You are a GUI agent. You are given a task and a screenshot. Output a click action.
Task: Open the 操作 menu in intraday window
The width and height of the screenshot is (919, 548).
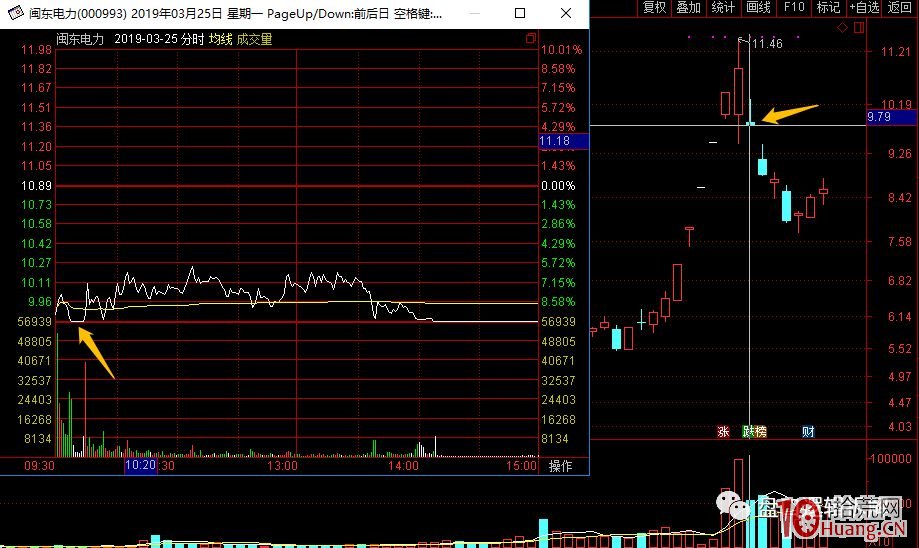pos(560,466)
